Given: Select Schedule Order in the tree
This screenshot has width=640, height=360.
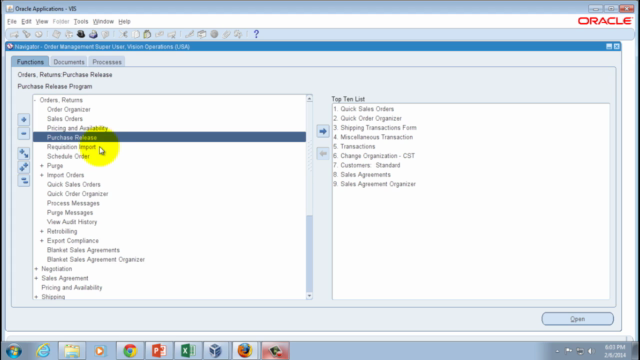Looking at the screenshot, I should (68, 156).
